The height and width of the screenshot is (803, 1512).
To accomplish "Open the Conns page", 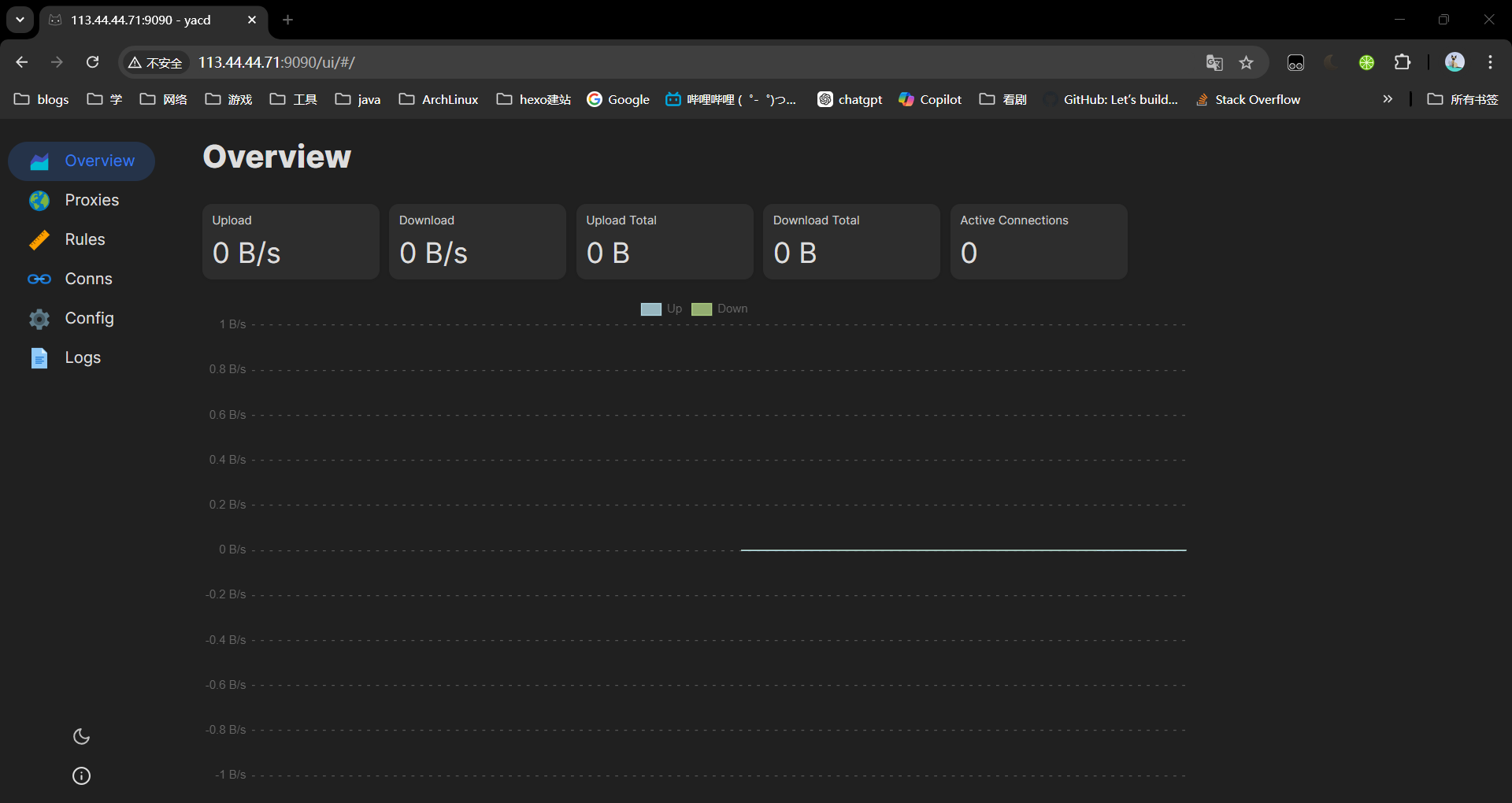I will point(81,279).
